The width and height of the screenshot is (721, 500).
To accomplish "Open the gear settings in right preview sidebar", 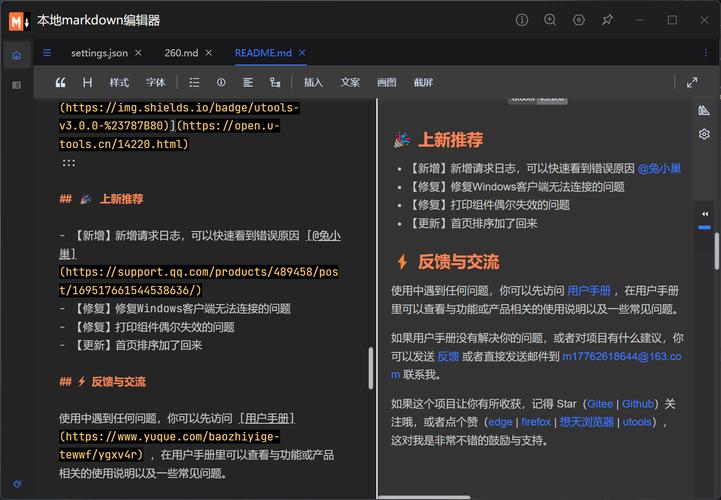I will point(704,134).
